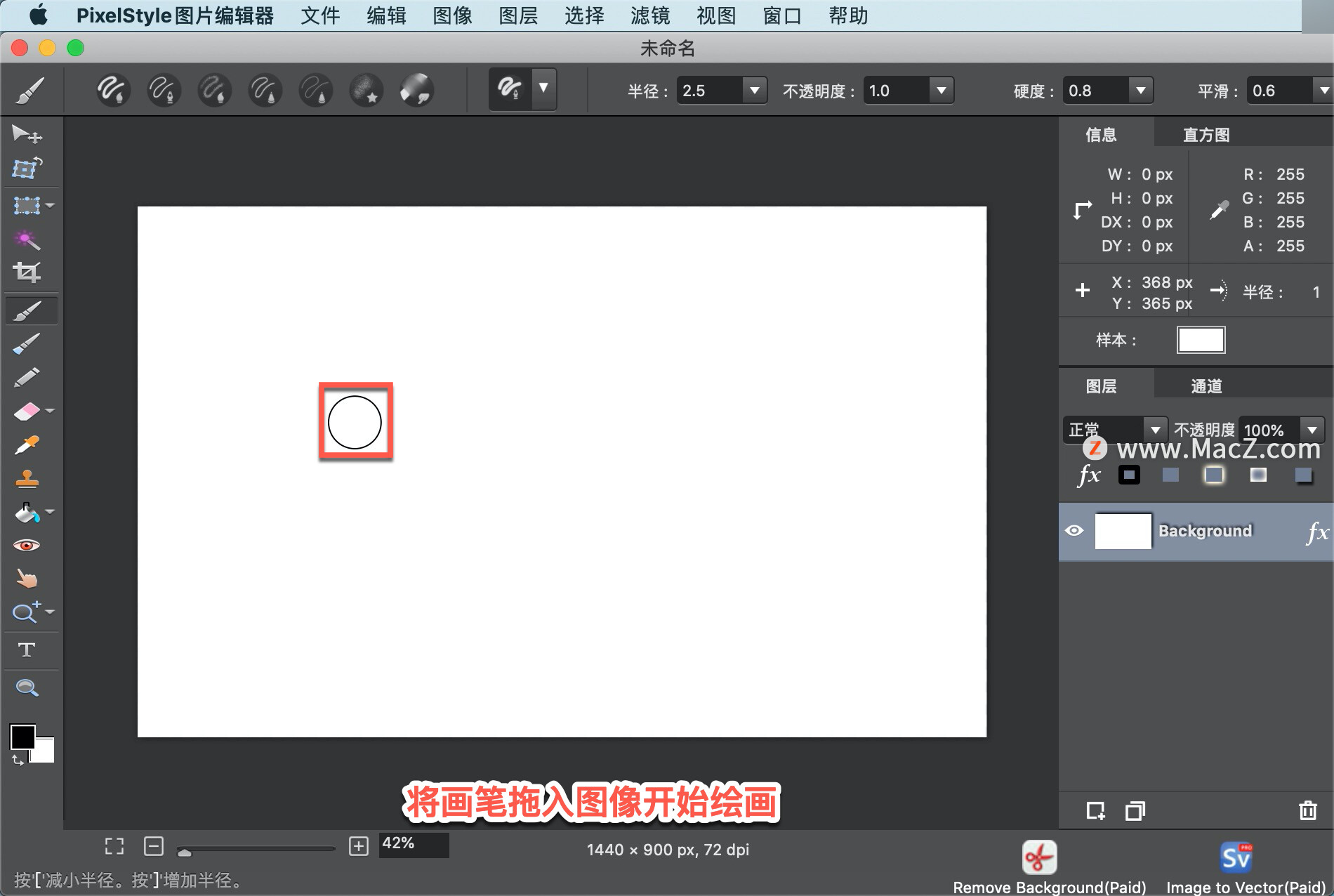Click the 样本 color swatch

click(1201, 339)
